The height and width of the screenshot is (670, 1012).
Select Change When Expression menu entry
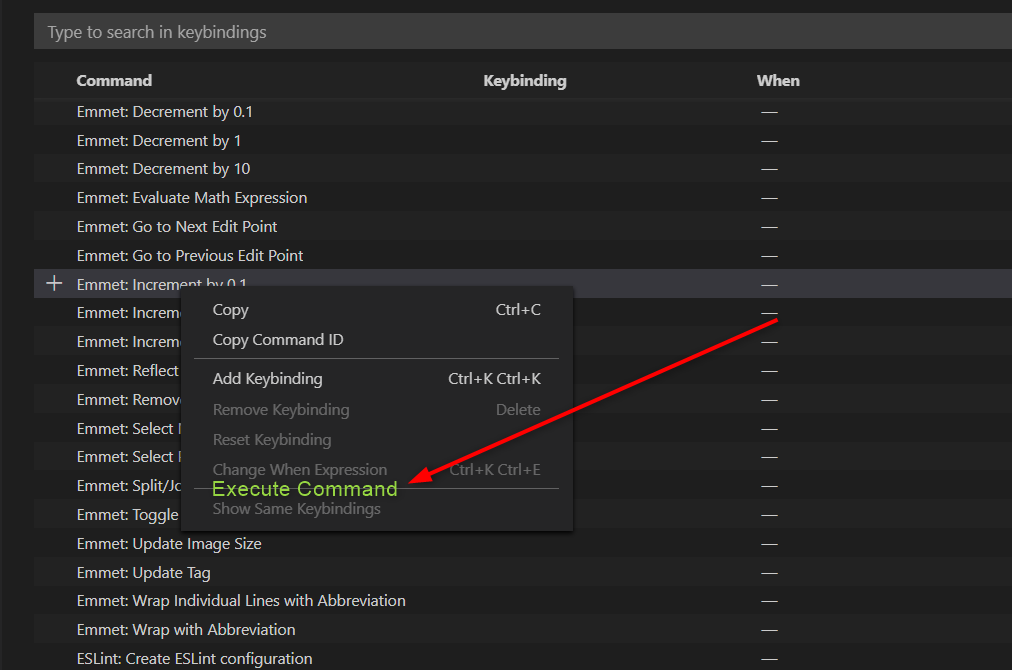coord(376,469)
